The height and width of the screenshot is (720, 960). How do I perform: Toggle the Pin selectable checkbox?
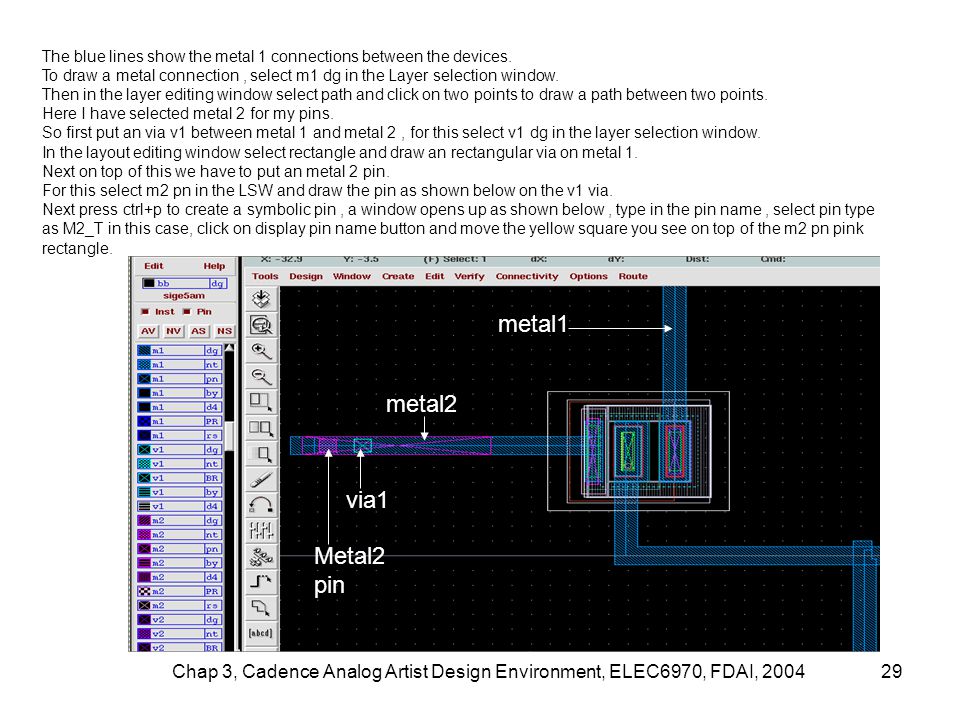tap(187, 312)
